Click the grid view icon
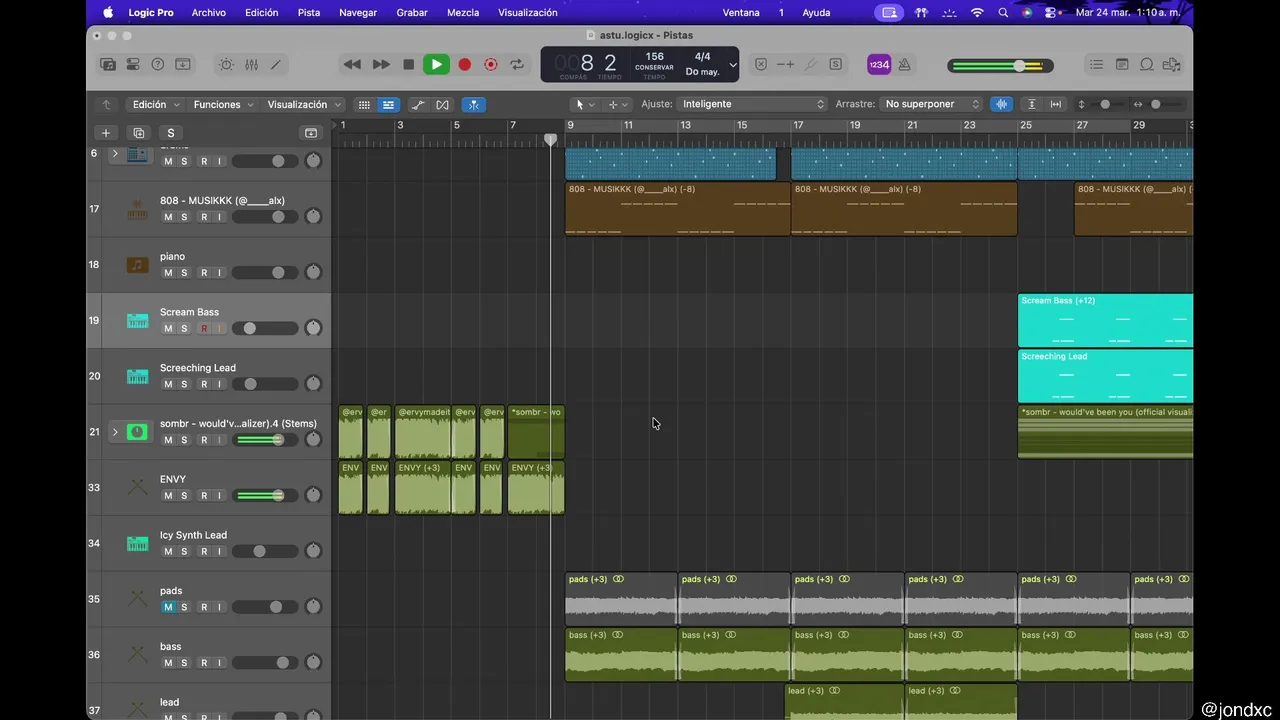This screenshot has height=720, width=1280. click(x=364, y=104)
